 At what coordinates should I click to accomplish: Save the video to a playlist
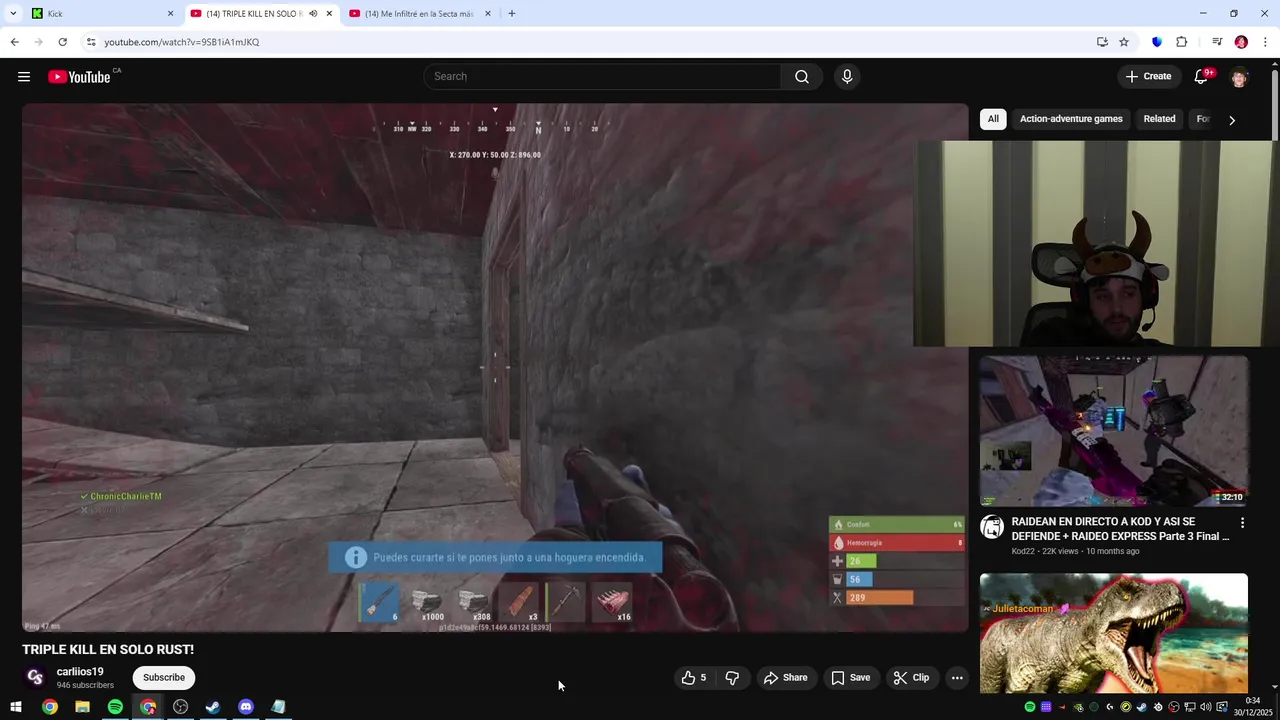pyautogui.click(x=850, y=678)
